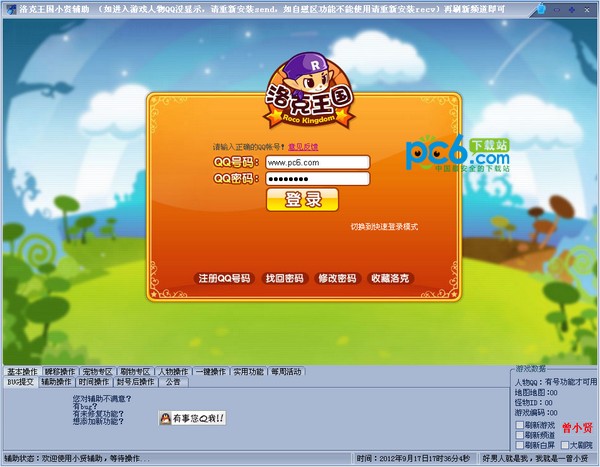Open the 封号后操作 tab
The height and width of the screenshot is (467, 600).
[135, 382]
